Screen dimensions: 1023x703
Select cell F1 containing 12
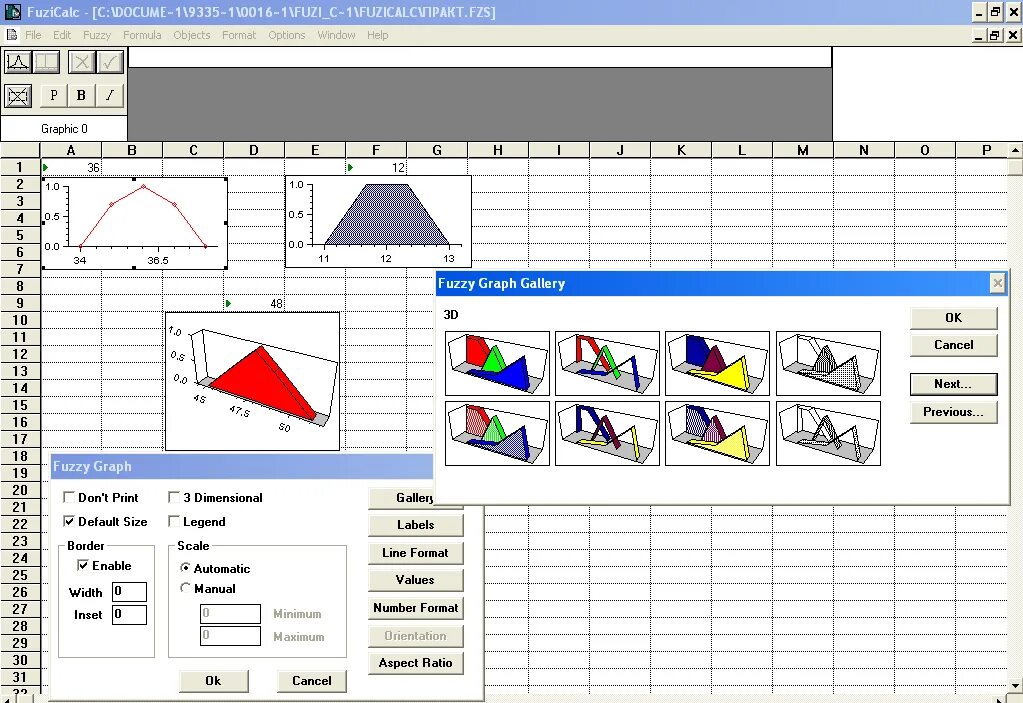(376, 168)
